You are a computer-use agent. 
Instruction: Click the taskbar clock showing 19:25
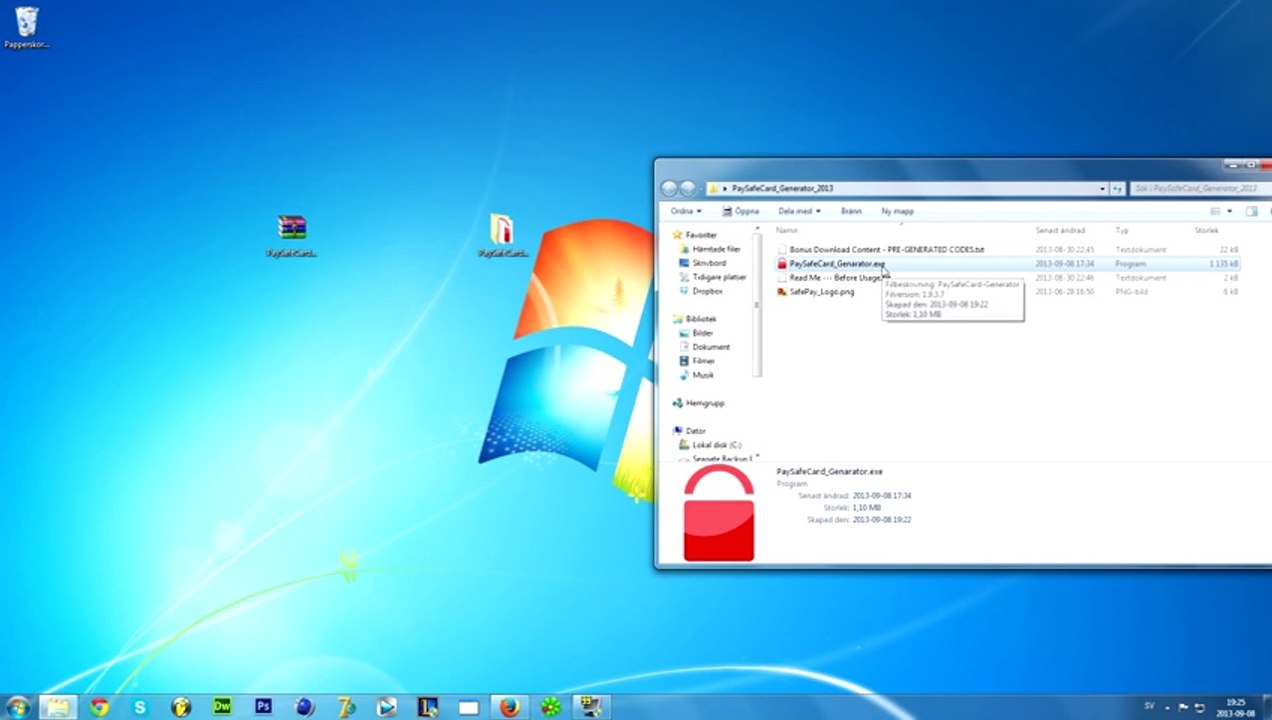click(x=1237, y=707)
